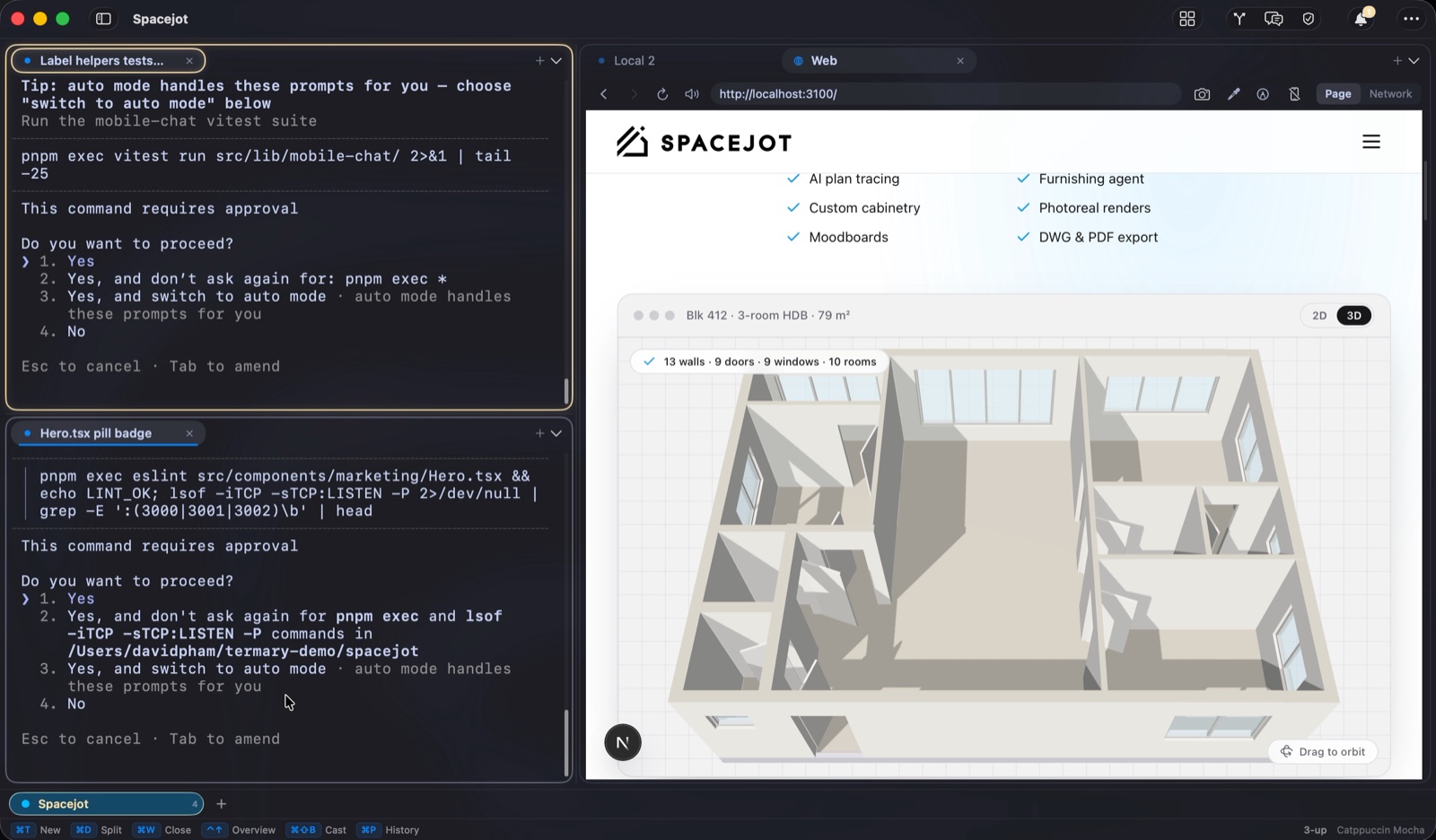Click Close shortcut in bottom bar
Viewport: 1436px width, 840px height.
pos(162,830)
